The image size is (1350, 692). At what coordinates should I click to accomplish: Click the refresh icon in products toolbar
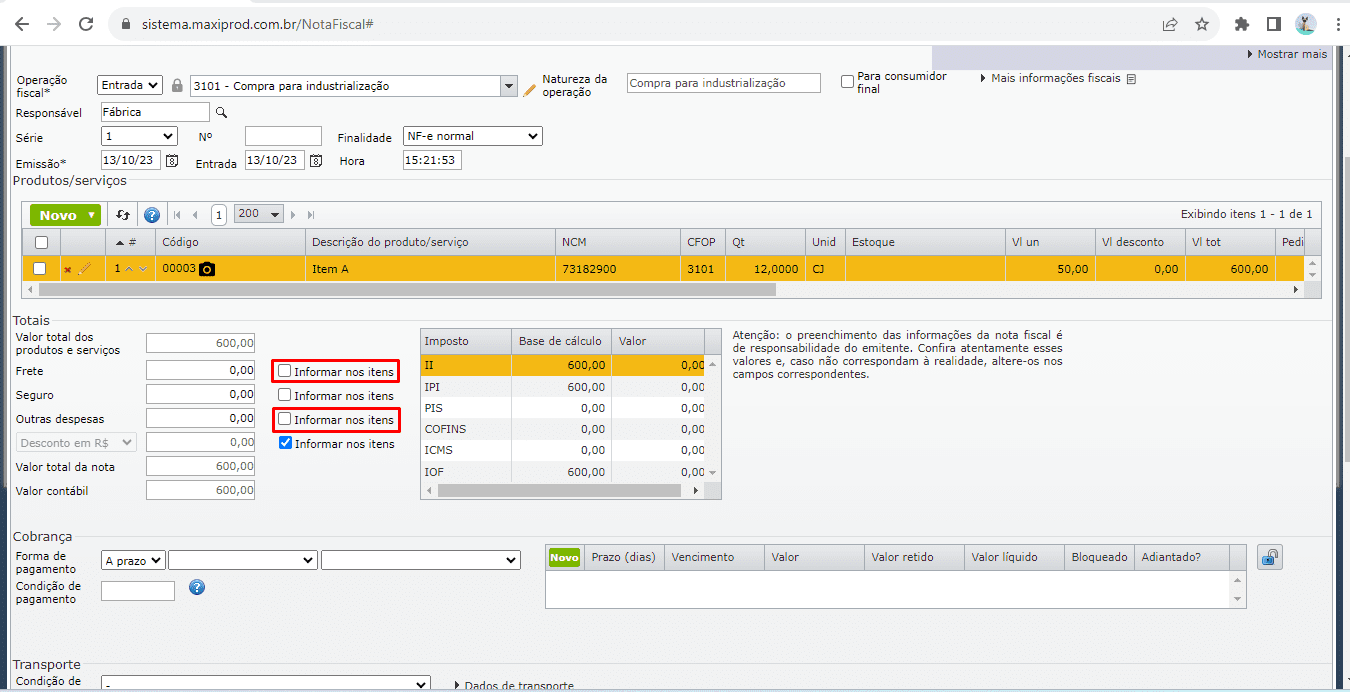pyautogui.click(x=123, y=215)
